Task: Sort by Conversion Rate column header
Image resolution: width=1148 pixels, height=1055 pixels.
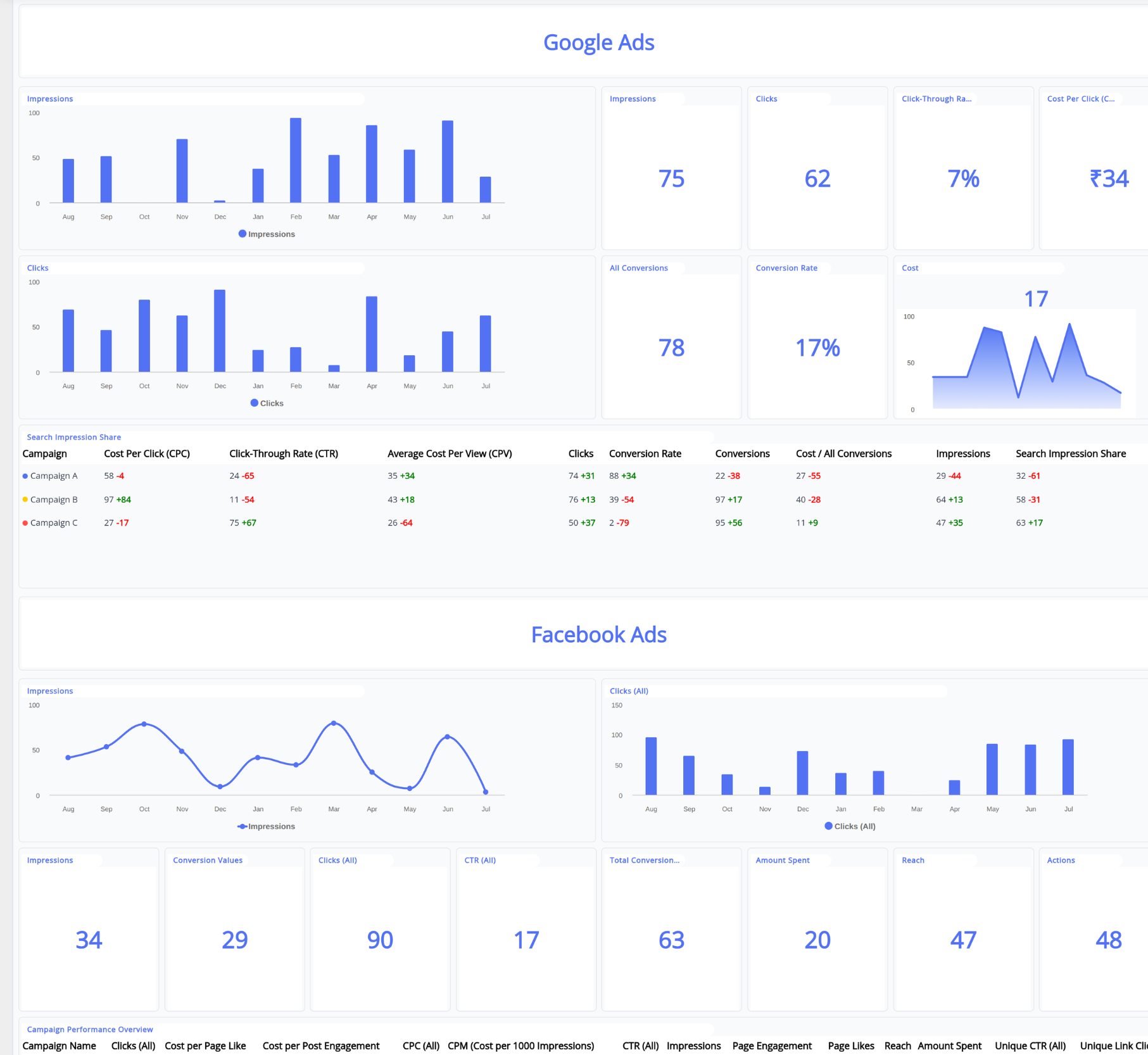Action: click(x=645, y=453)
